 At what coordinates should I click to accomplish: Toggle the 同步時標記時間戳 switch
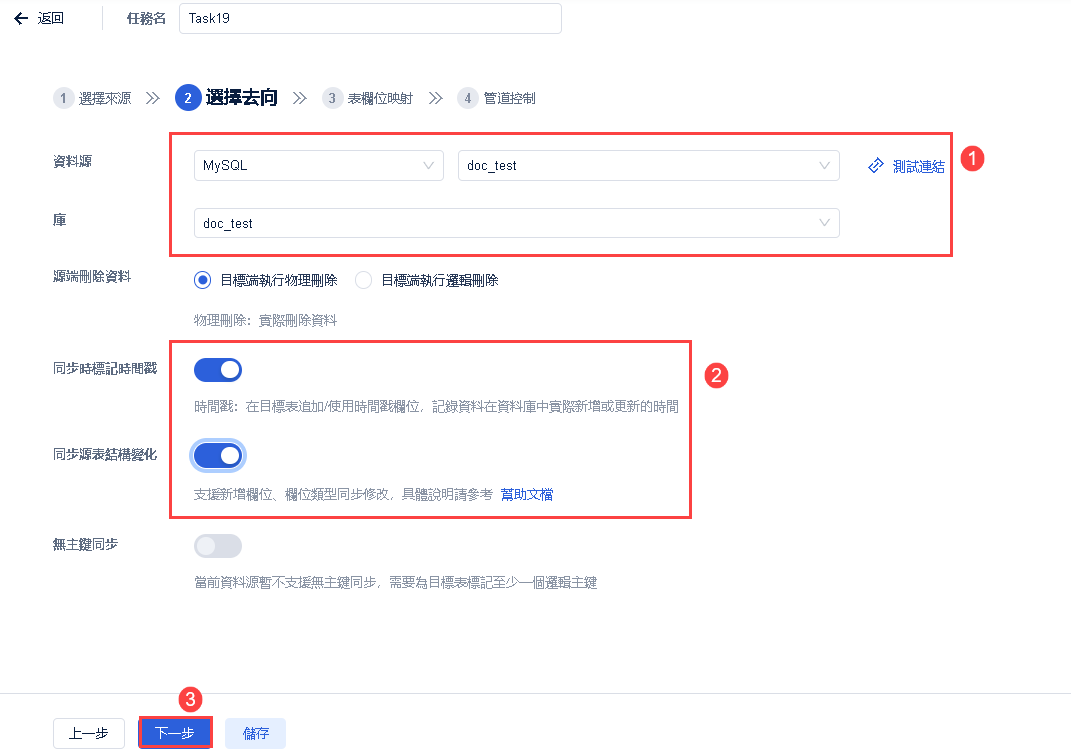click(x=218, y=370)
